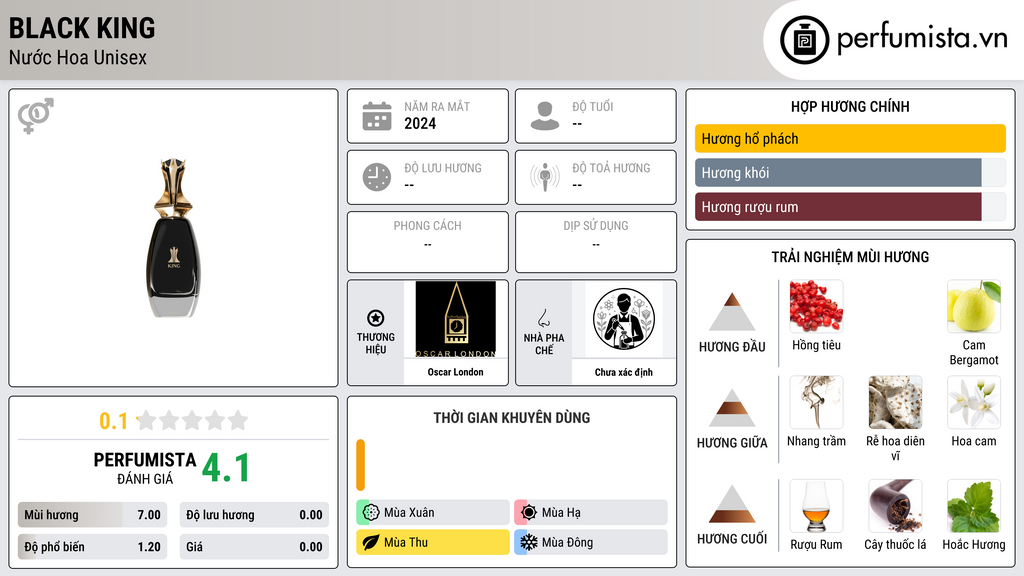
Task: Click the Phong cách card
Action: pyautogui.click(x=428, y=242)
